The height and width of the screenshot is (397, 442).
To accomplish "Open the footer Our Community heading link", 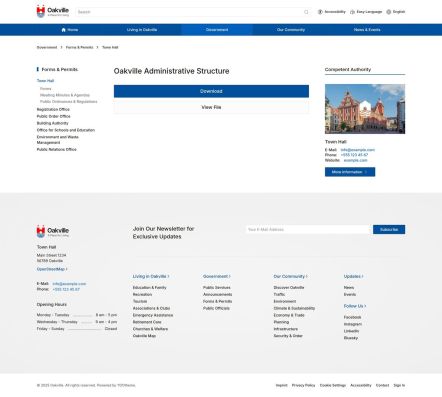I will [290, 276].
